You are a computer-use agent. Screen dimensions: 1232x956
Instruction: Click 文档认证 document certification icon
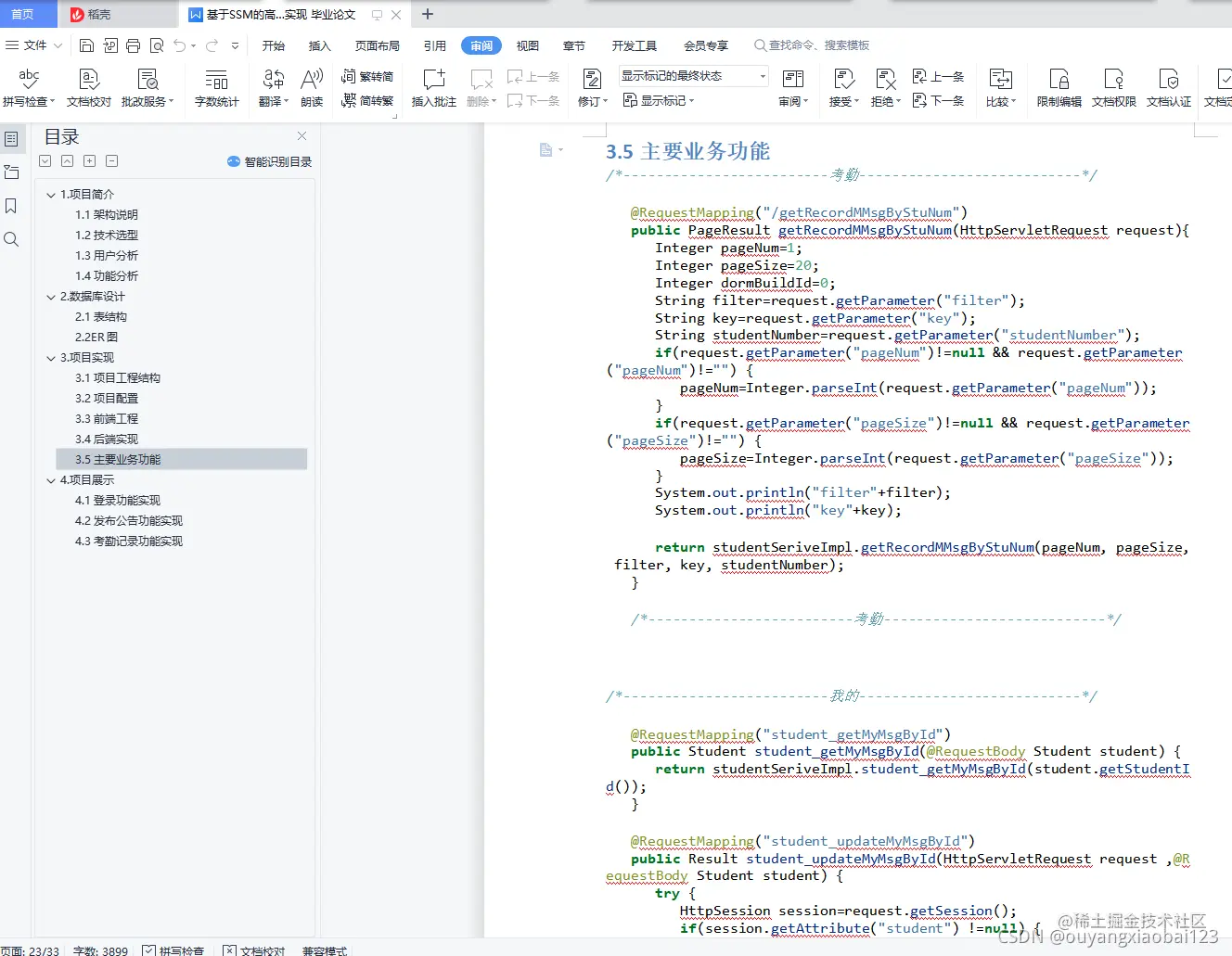[x=1168, y=88]
